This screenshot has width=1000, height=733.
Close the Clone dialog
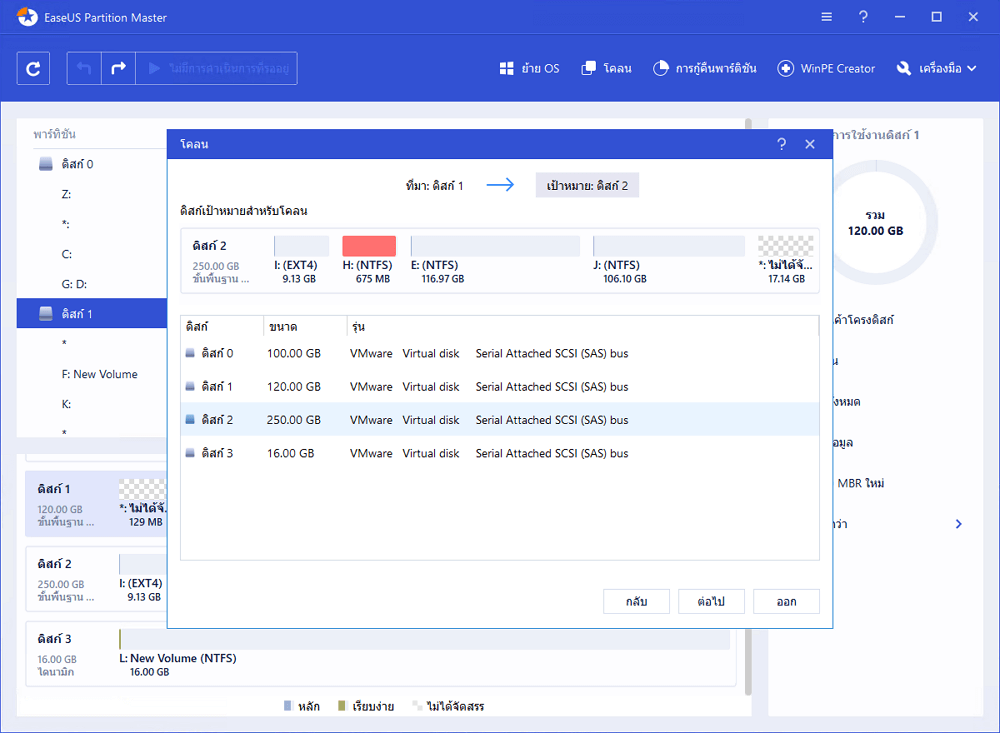(x=810, y=144)
